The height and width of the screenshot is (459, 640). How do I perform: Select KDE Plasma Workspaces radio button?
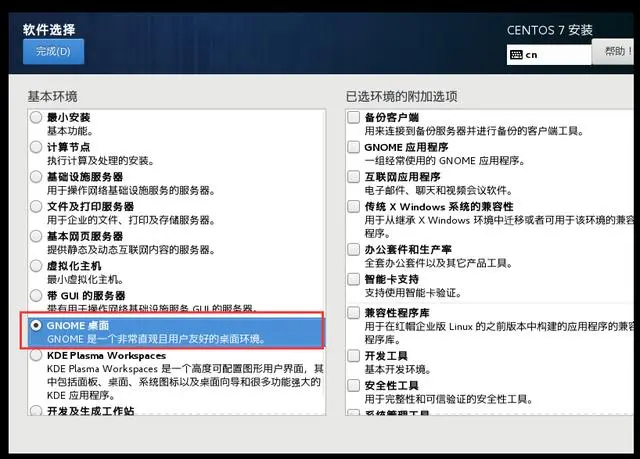click(x=36, y=355)
